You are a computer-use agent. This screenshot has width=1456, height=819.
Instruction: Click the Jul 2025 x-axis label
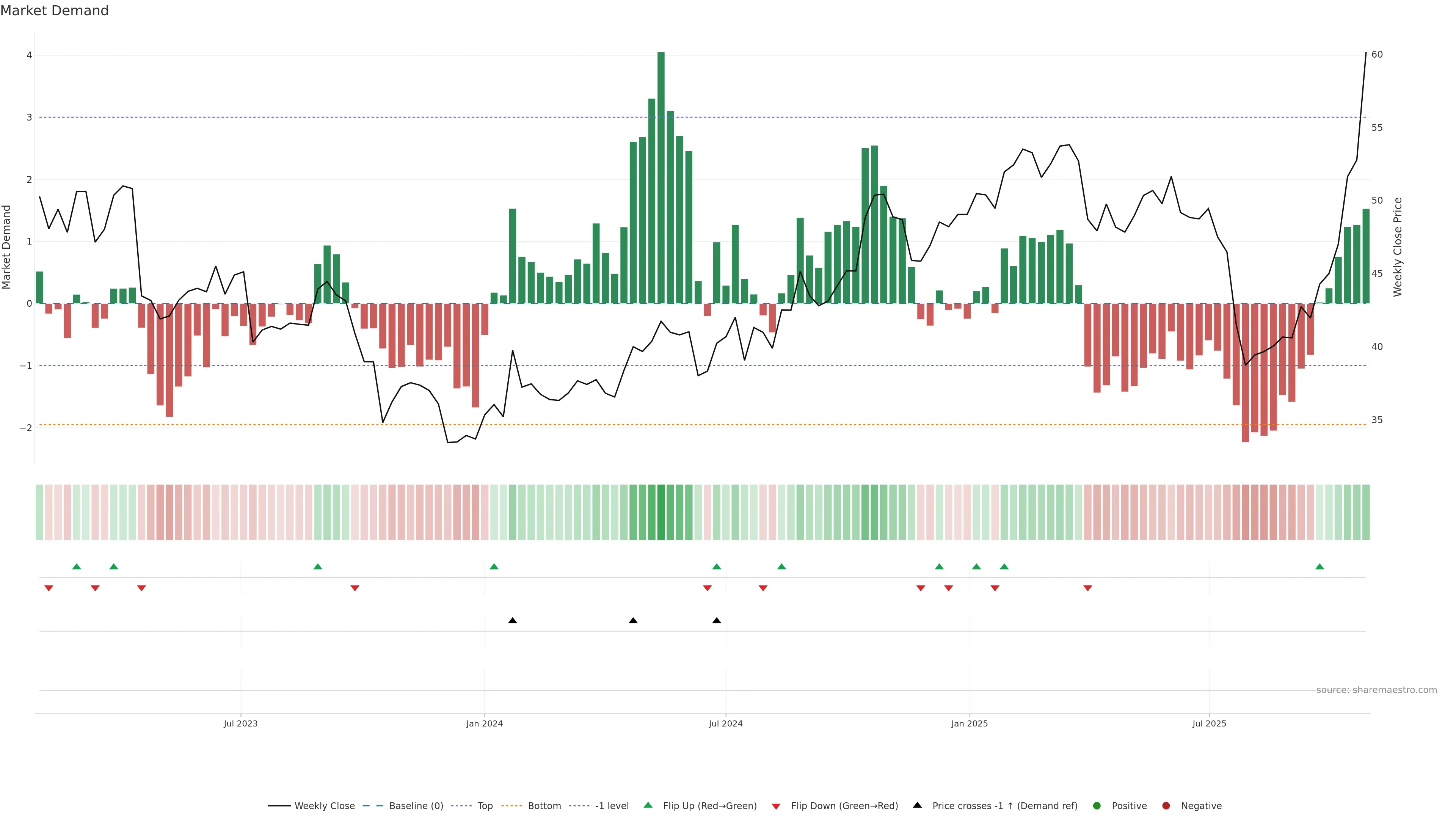[1209, 723]
